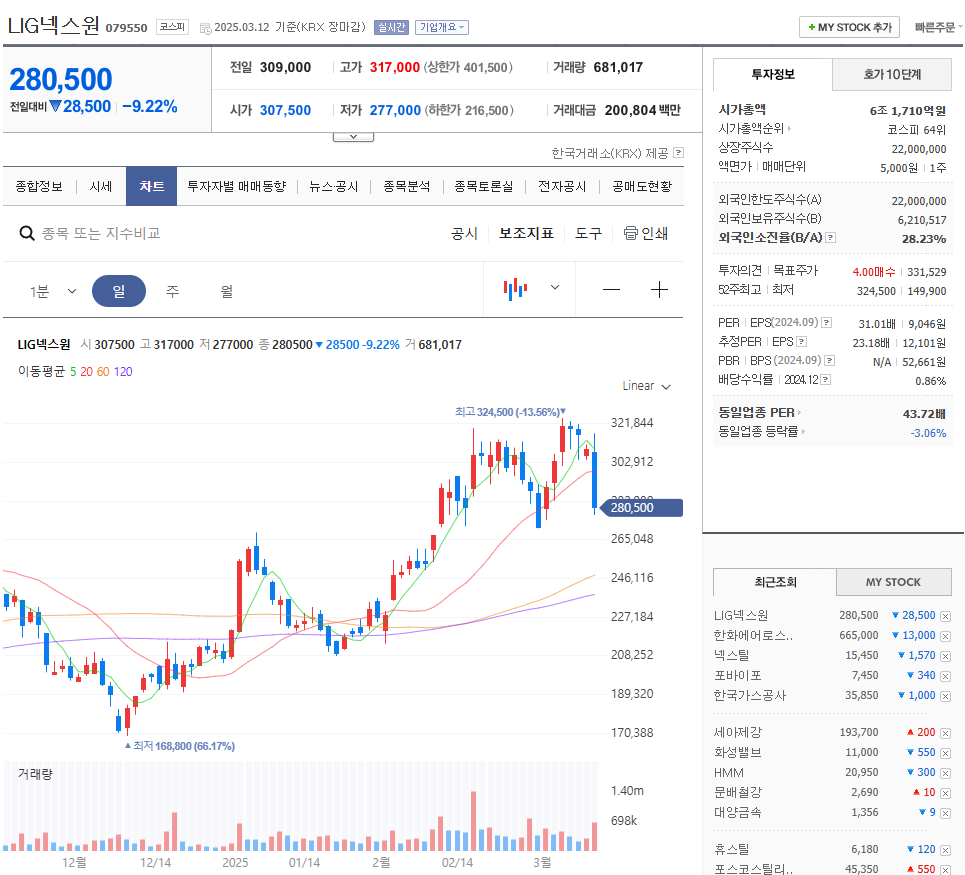Collapse the price summary with the chevron
The image size is (965, 875).
point(353,135)
